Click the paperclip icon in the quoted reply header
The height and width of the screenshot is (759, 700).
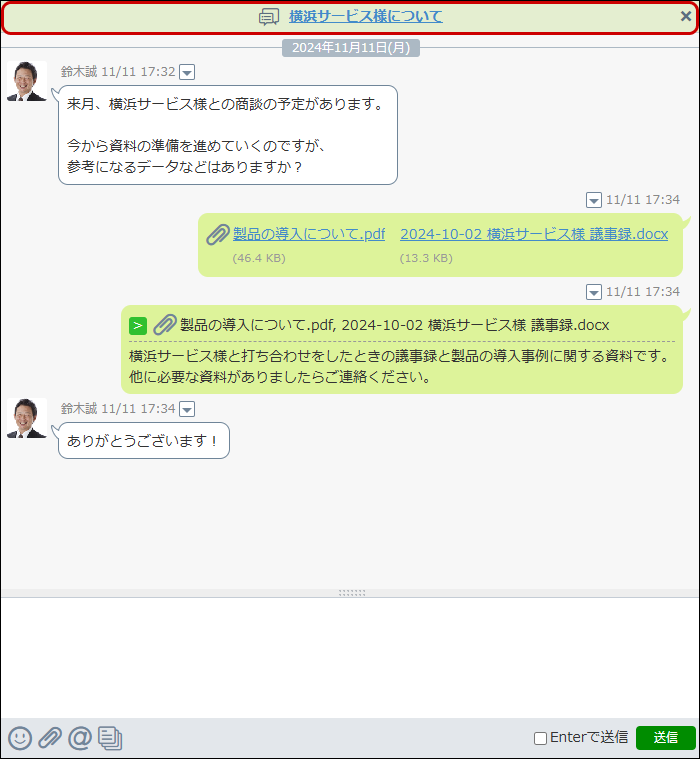(x=165, y=325)
